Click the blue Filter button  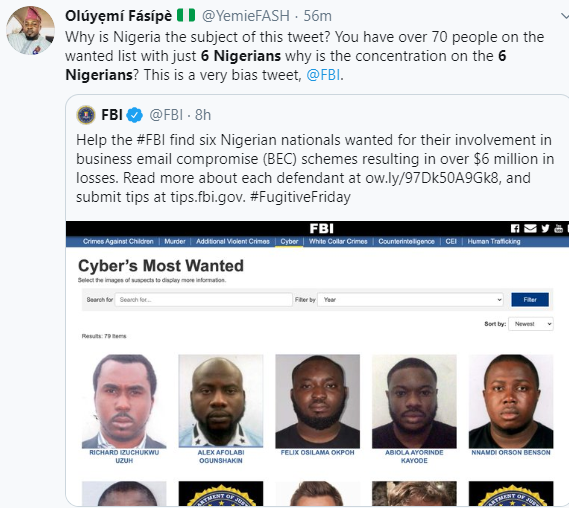[x=530, y=300]
